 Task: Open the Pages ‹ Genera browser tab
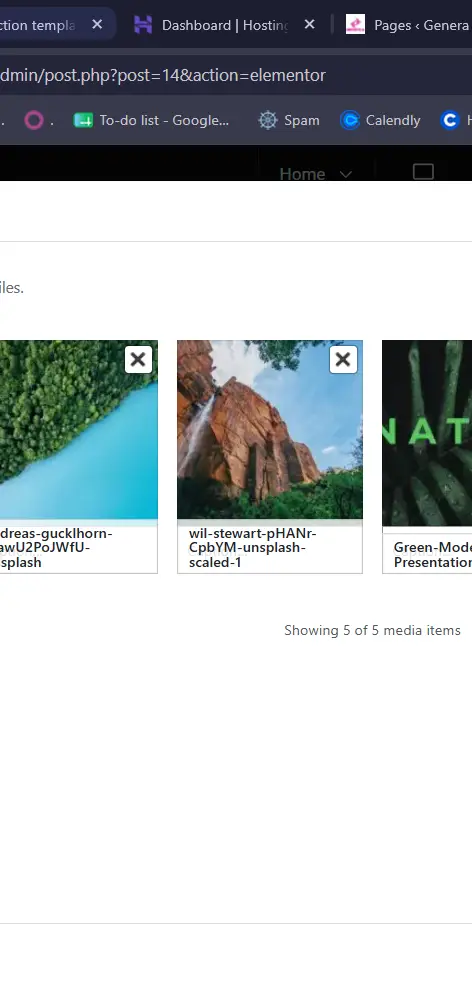click(x=407, y=25)
